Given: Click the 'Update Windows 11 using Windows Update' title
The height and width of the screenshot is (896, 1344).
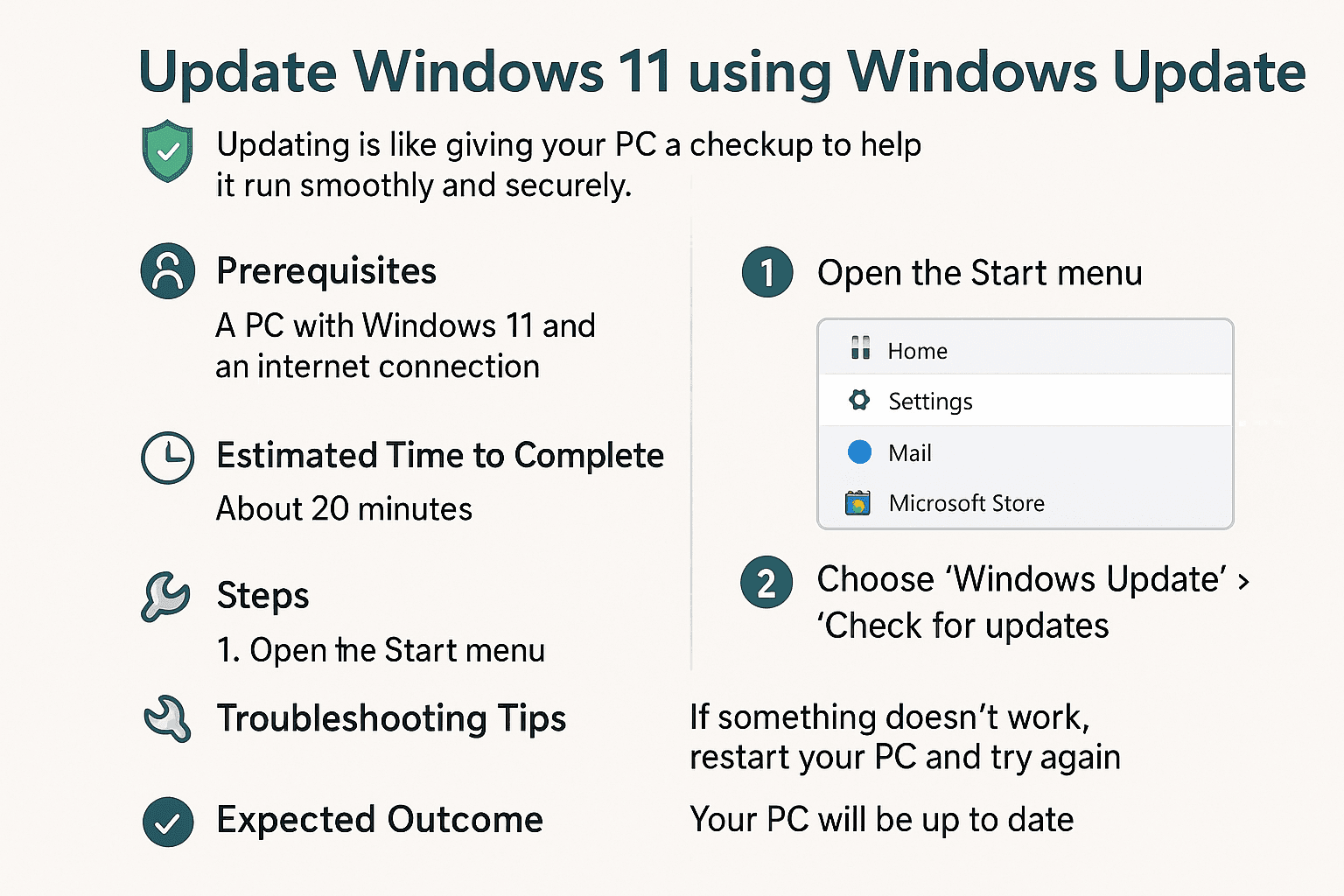Looking at the screenshot, I should coord(722,72).
